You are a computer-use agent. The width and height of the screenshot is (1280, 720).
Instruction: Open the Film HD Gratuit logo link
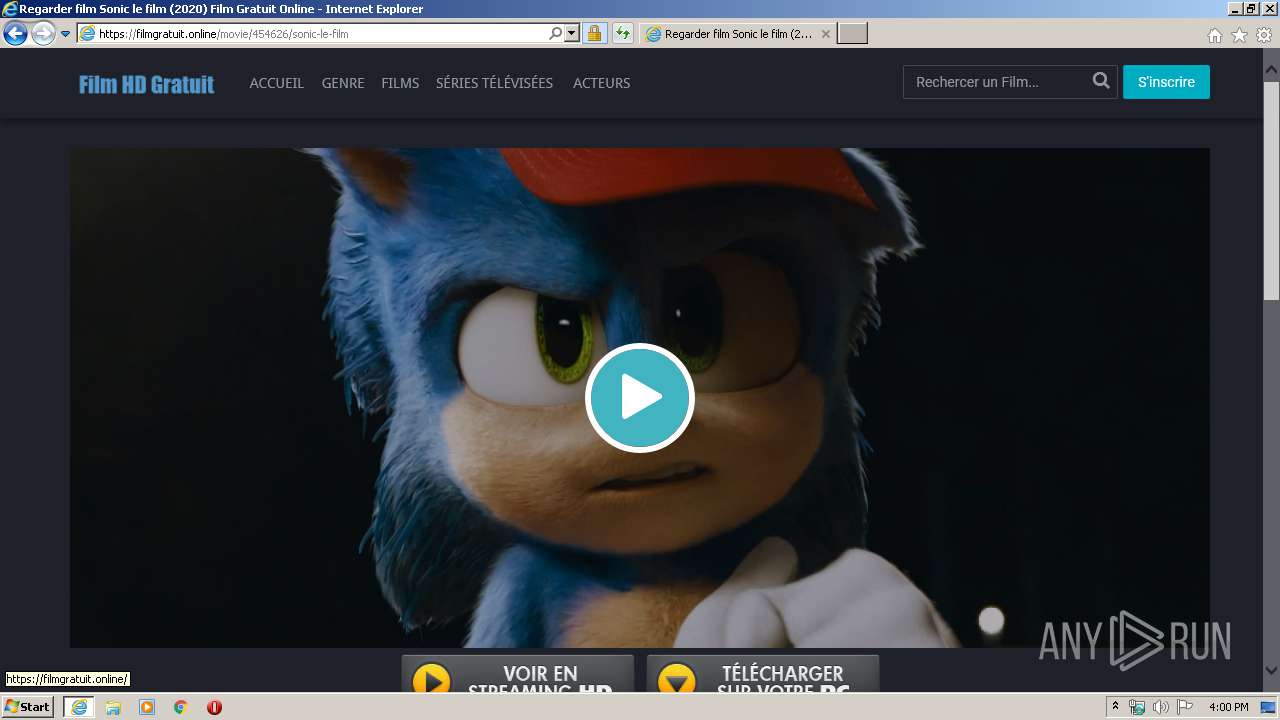(147, 84)
